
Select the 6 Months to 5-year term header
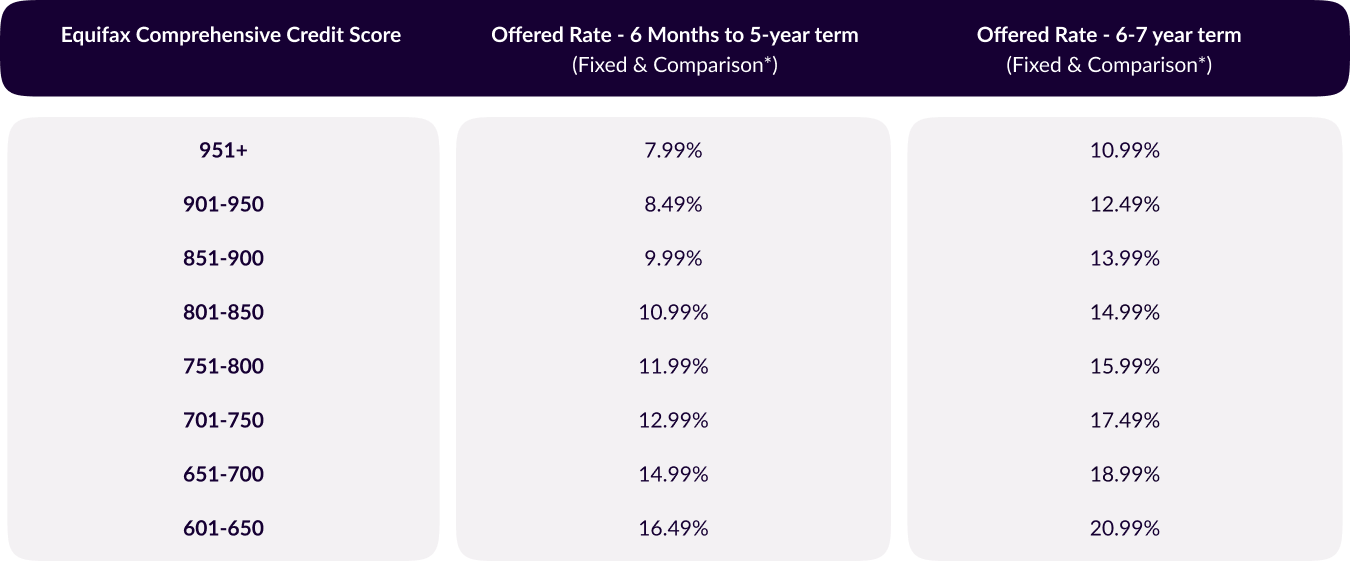point(674,36)
